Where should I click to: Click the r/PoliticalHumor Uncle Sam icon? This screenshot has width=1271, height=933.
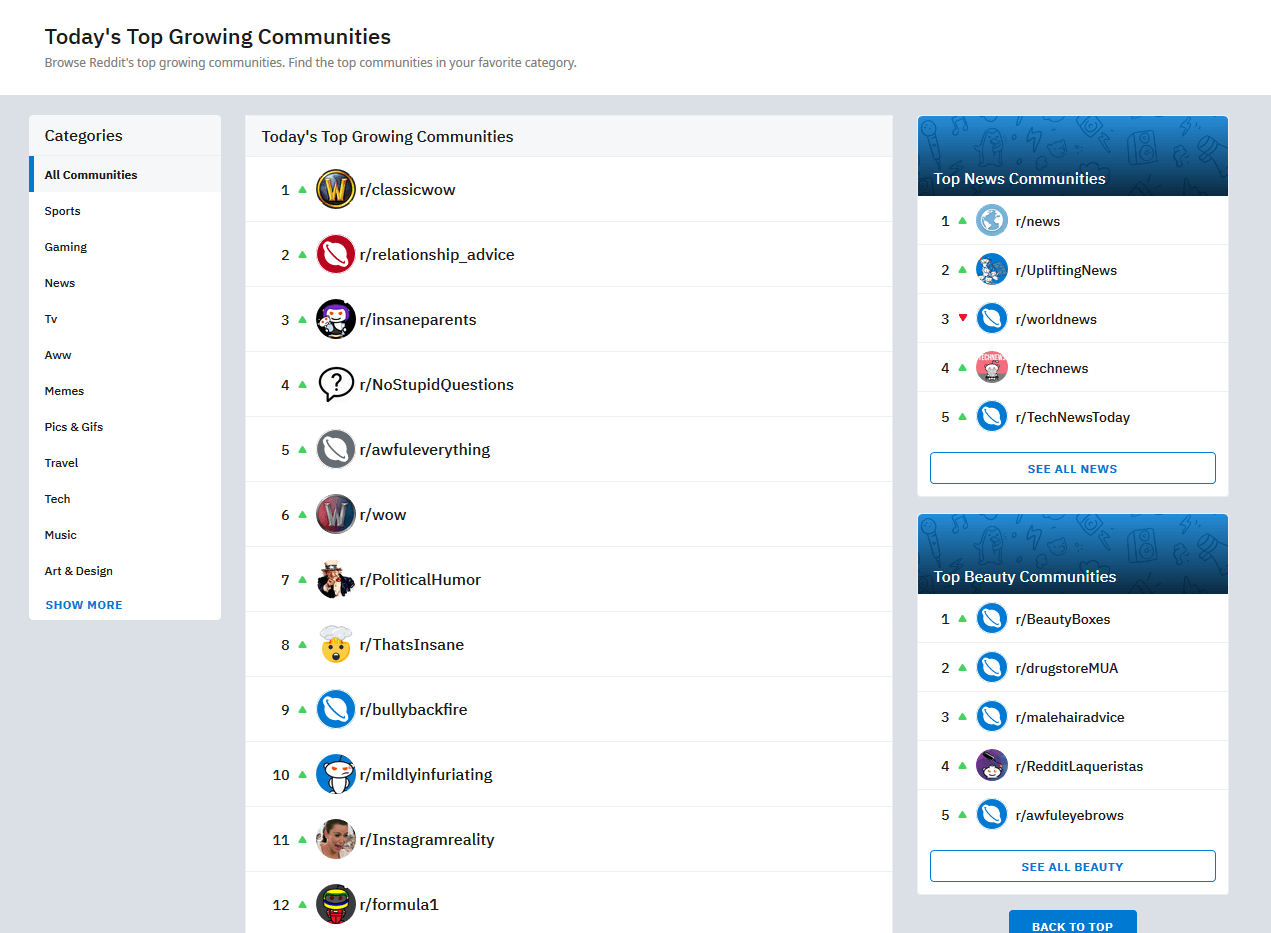[x=335, y=580]
